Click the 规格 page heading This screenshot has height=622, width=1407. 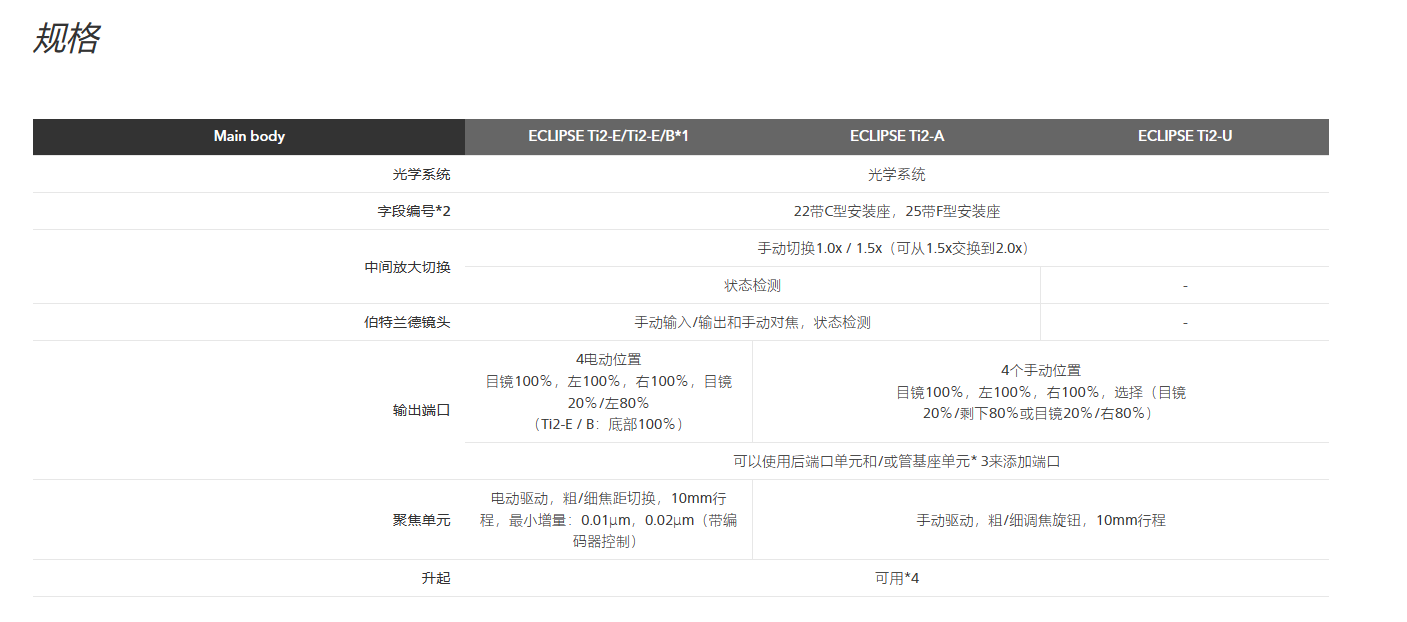coord(66,39)
